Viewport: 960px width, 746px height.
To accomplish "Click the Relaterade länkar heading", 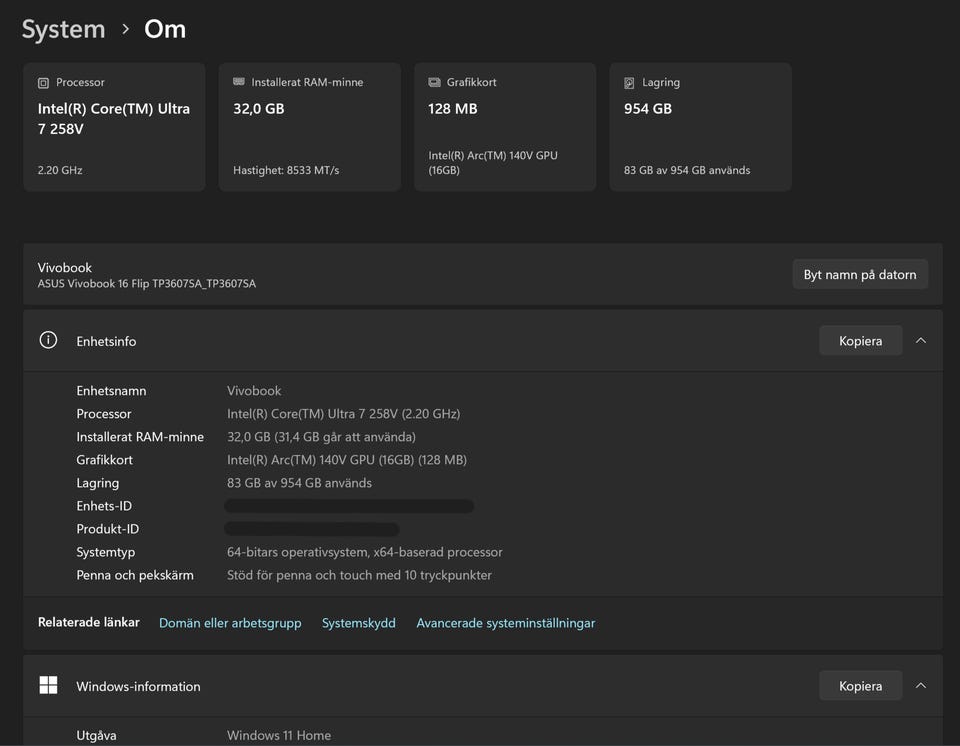I will 89,622.
